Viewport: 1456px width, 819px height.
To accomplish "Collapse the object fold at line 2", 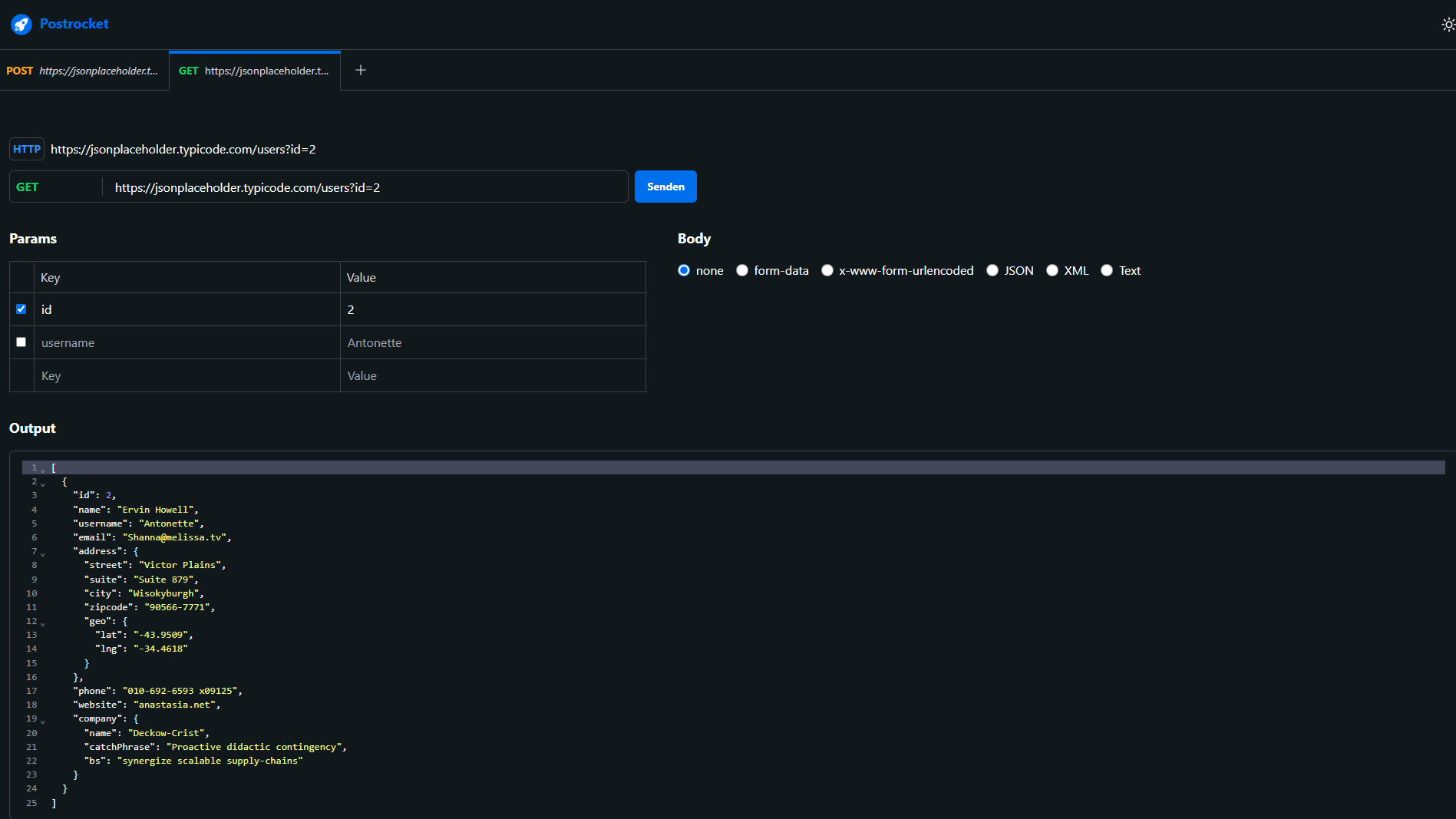I will click(x=43, y=484).
